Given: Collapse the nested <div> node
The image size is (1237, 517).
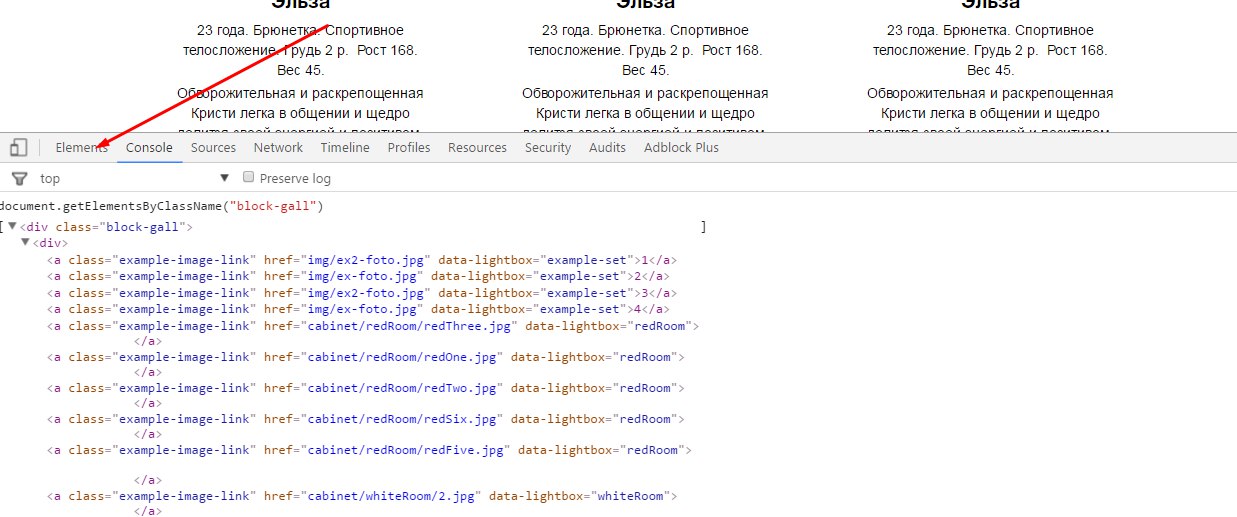Looking at the screenshot, I should pos(26,242).
